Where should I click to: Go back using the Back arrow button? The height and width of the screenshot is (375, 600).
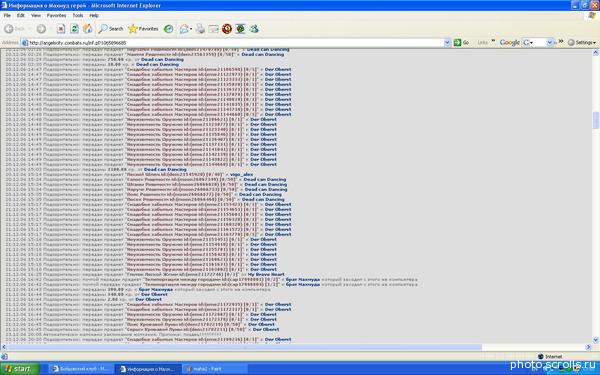(9, 29)
